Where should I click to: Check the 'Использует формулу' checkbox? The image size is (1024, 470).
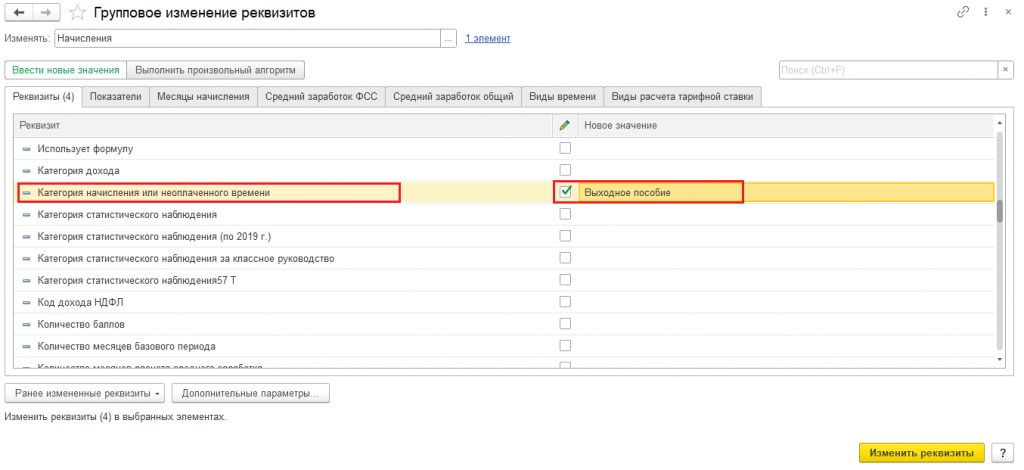[565, 148]
